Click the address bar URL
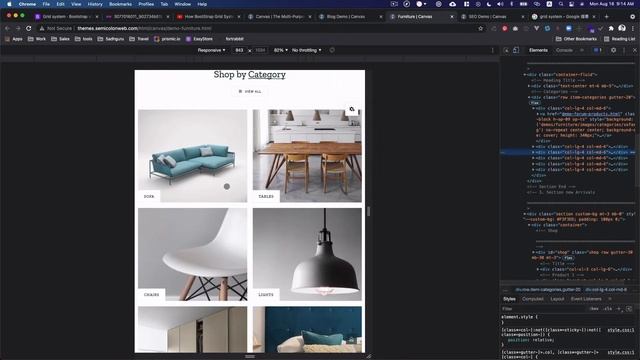Viewport: 640px width, 360px height. pyautogui.click(x=144, y=28)
